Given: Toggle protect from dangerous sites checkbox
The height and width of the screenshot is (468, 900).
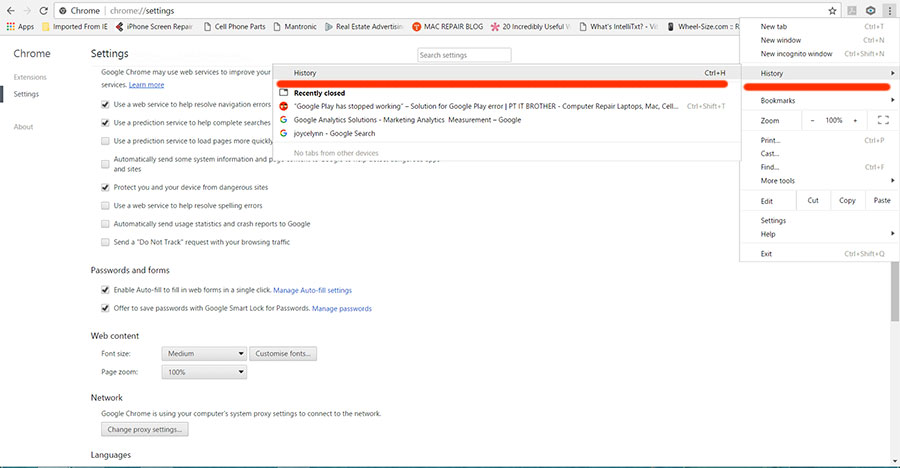Looking at the screenshot, I should point(105,187).
